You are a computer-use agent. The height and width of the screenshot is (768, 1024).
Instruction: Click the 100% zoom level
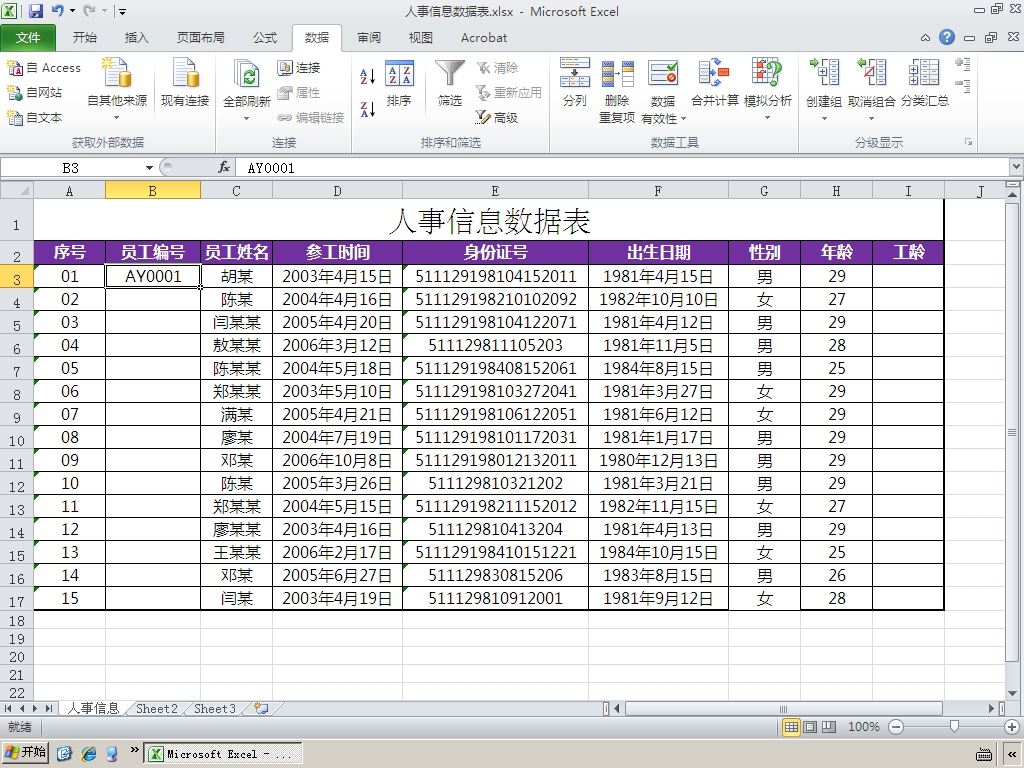[863, 727]
